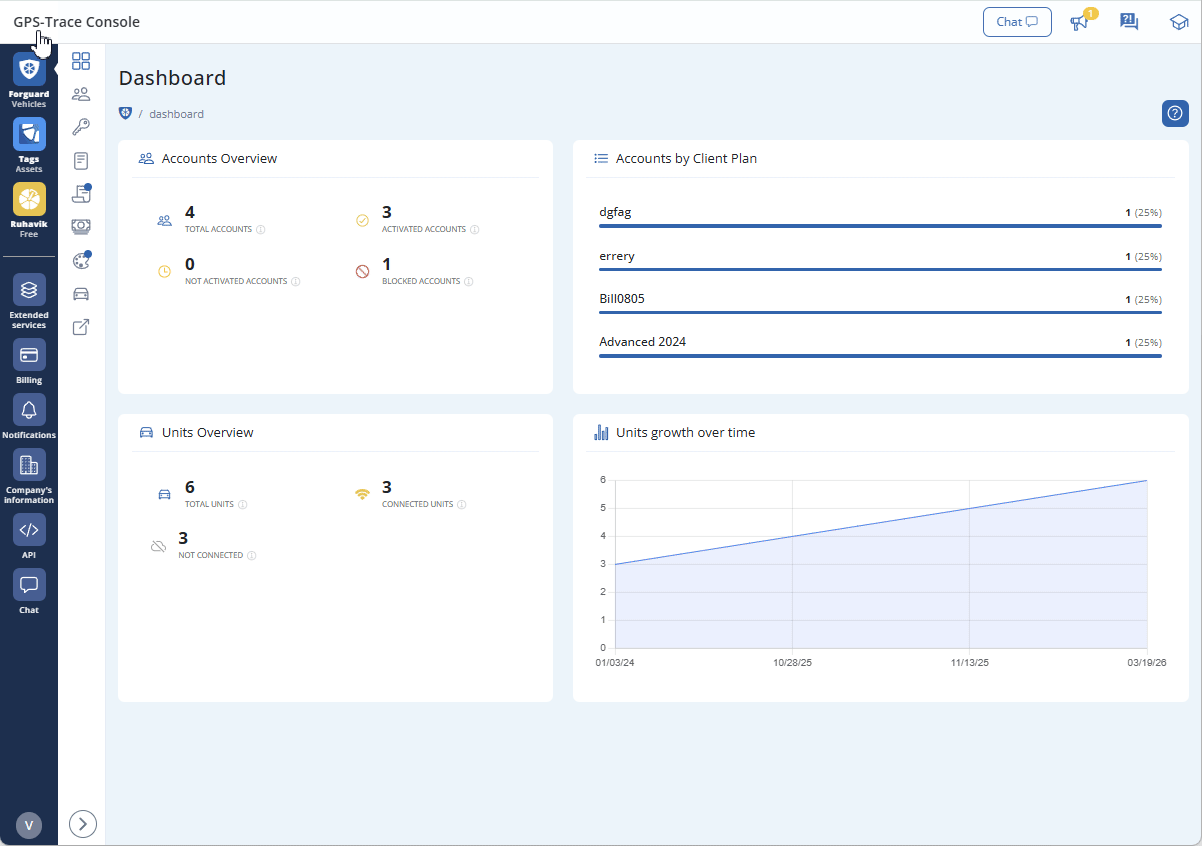The height and width of the screenshot is (846, 1202).
Task: Open the graduation cap learning icon
Action: [x=1179, y=22]
